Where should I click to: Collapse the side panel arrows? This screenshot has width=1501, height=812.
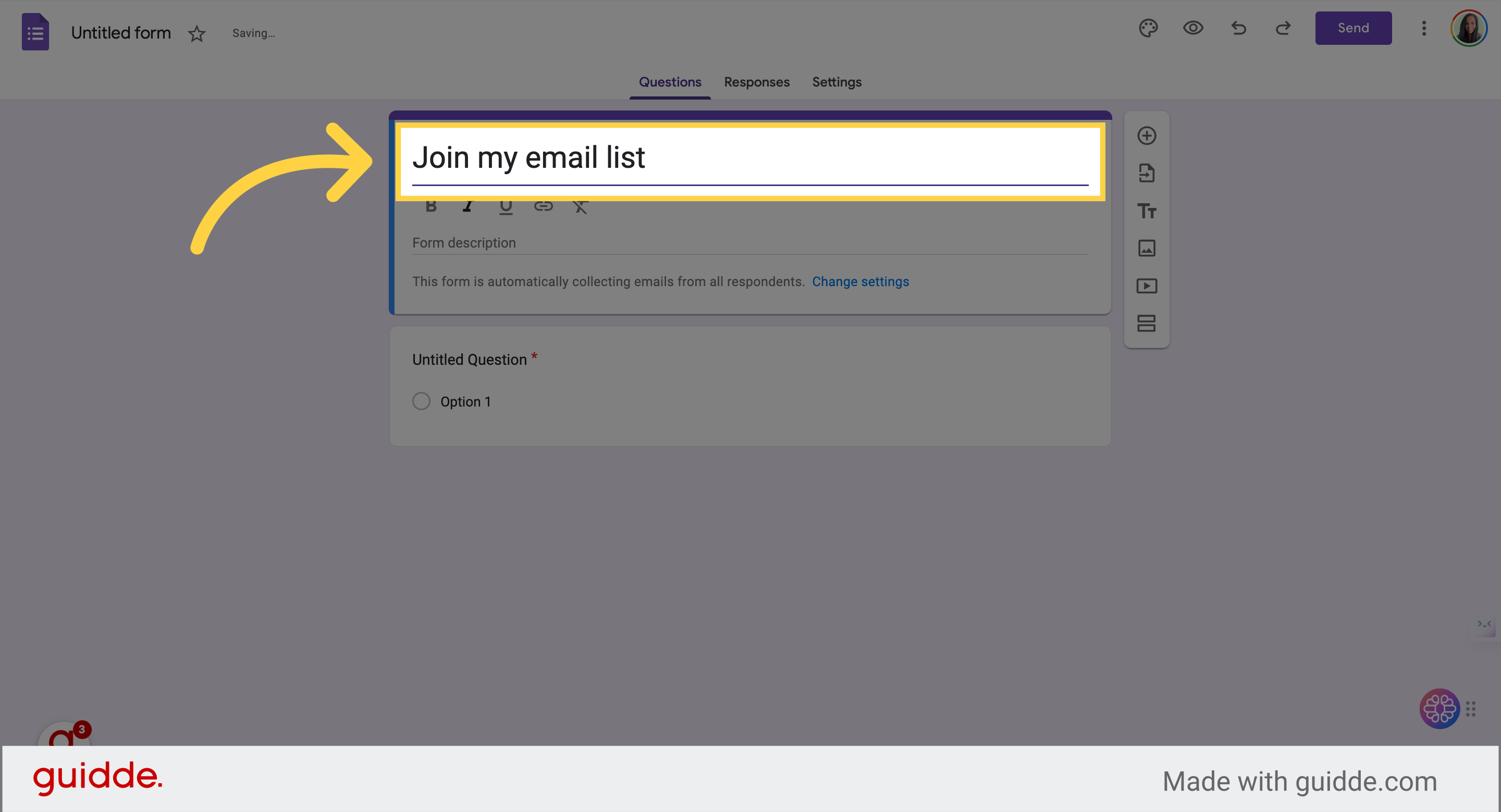1484,624
